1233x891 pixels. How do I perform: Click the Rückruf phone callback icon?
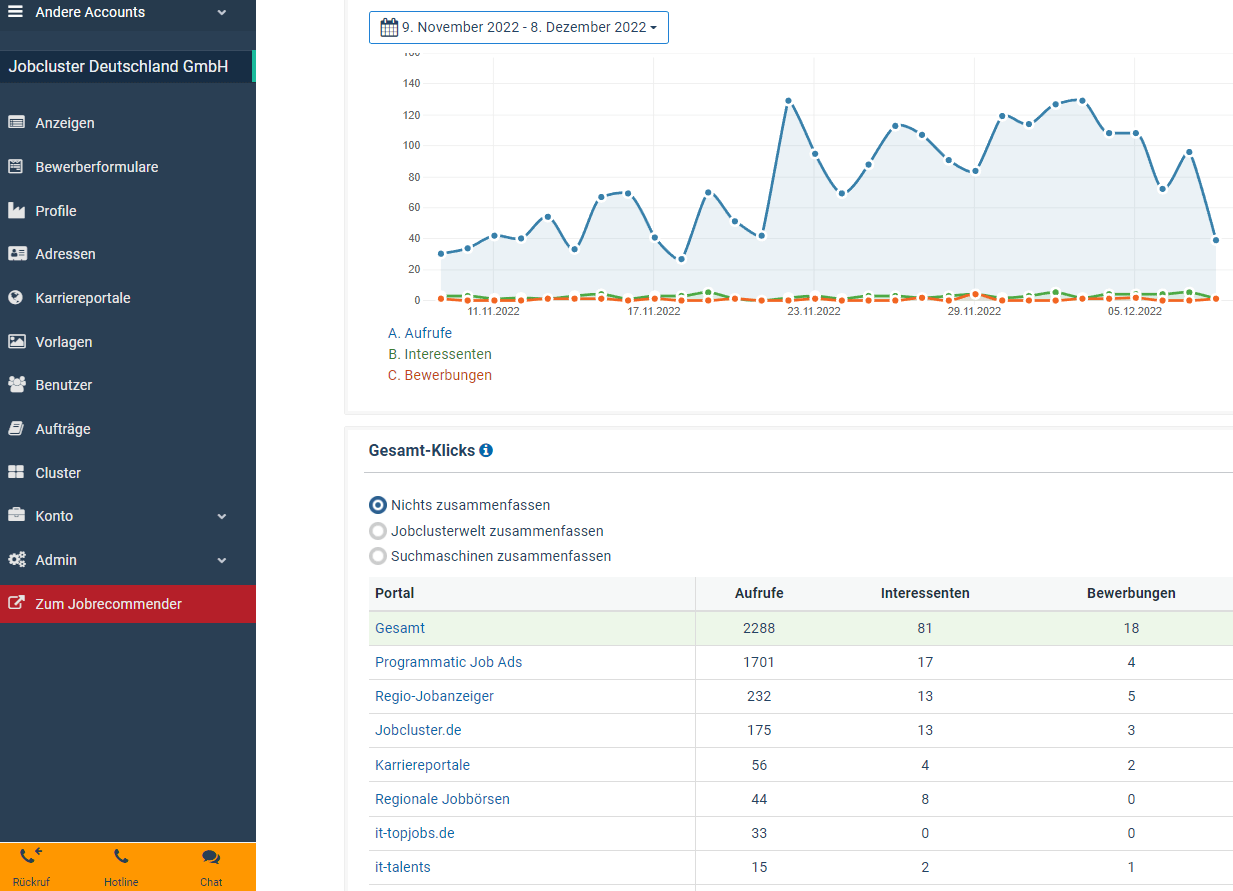coord(31,856)
